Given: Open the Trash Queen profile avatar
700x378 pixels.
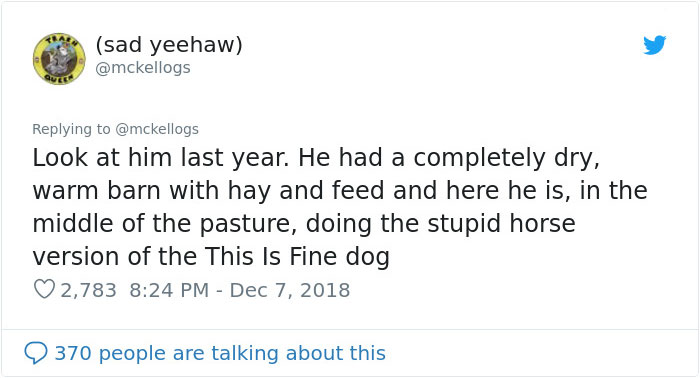Looking at the screenshot, I should point(59,59).
